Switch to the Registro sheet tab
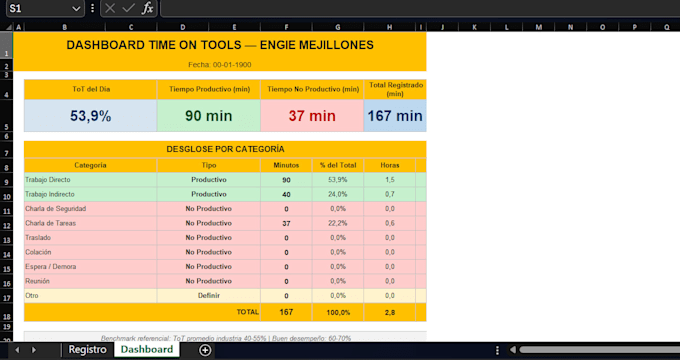The width and height of the screenshot is (680, 360). point(87,350)
